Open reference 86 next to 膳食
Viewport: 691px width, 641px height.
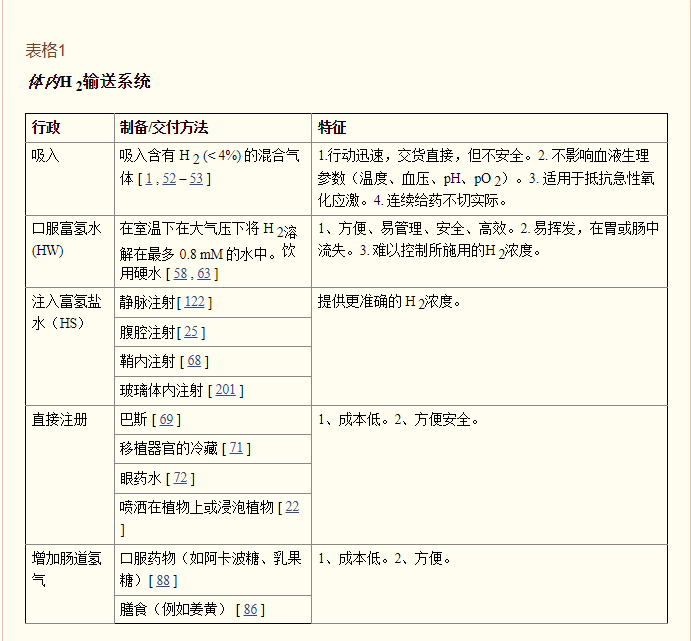tap(250, 609)
